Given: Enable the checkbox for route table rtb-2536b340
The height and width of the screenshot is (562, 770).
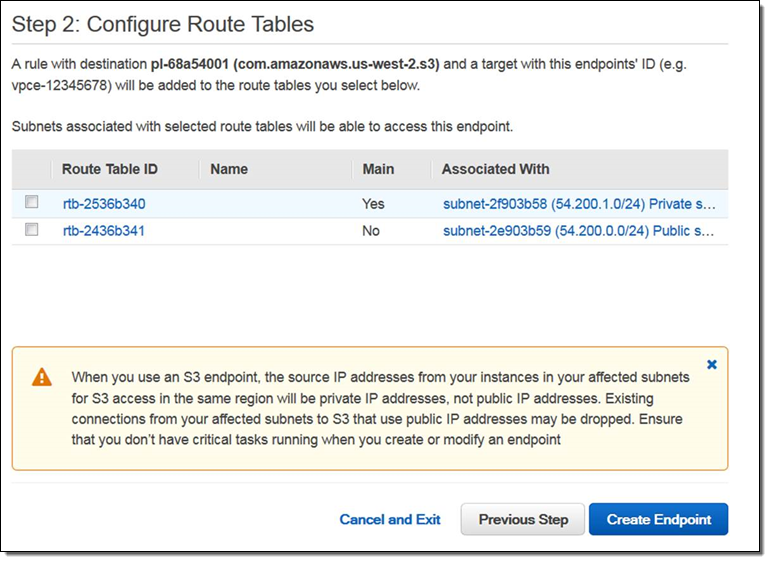Looking at the screenshot, I should coord(32,202).
